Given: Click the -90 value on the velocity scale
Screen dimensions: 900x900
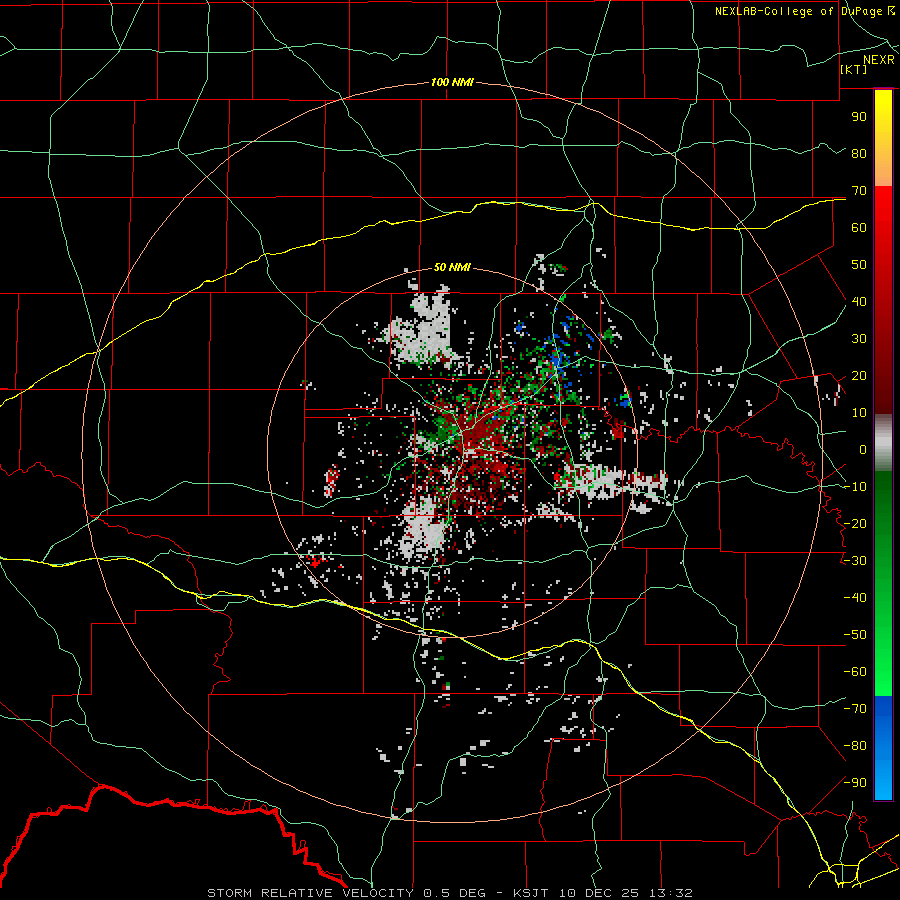Looking at the screenshot, I should (855, 783).
